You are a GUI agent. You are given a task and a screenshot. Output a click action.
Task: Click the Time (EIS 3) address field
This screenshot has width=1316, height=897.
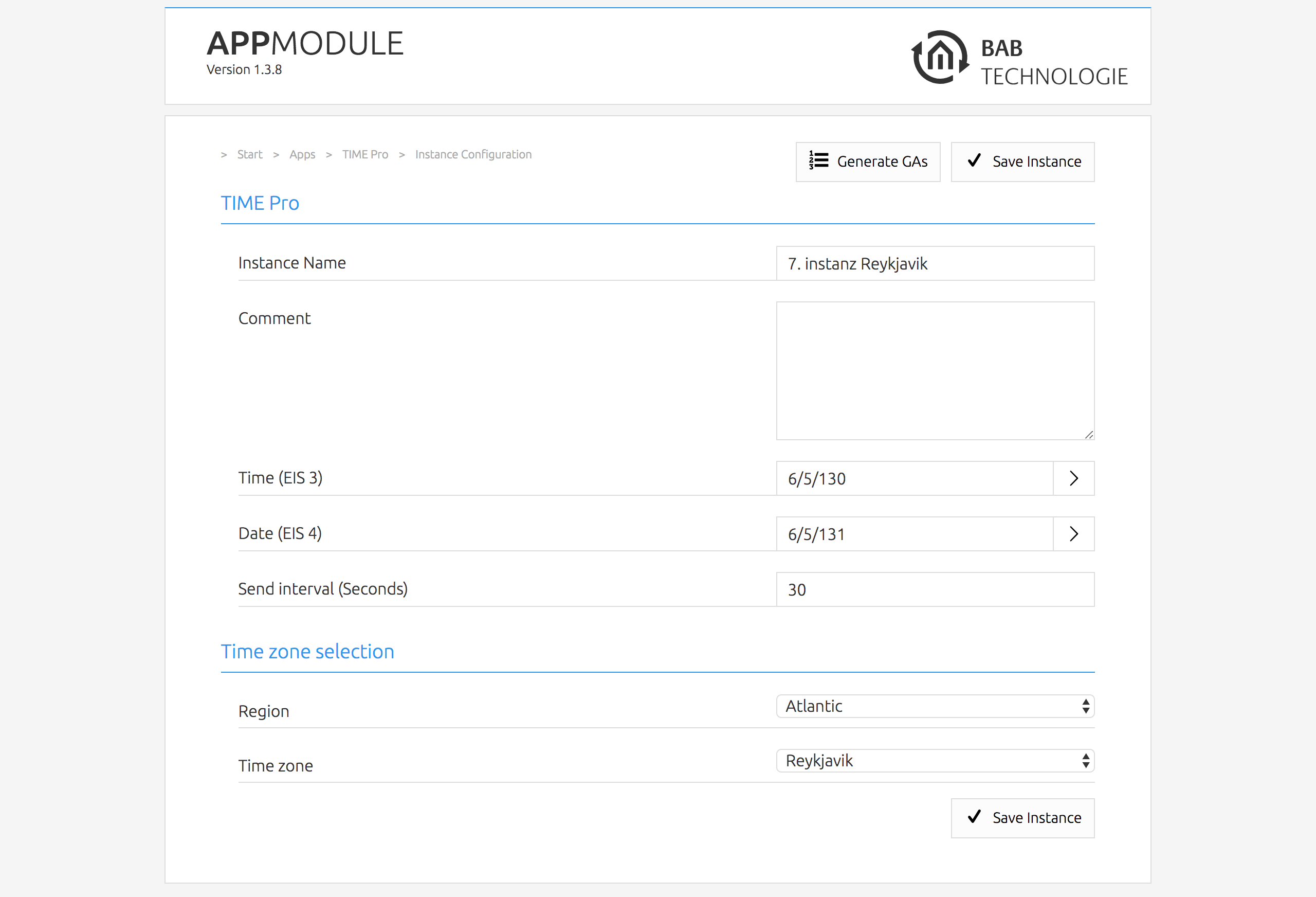[x=914, y=478]
